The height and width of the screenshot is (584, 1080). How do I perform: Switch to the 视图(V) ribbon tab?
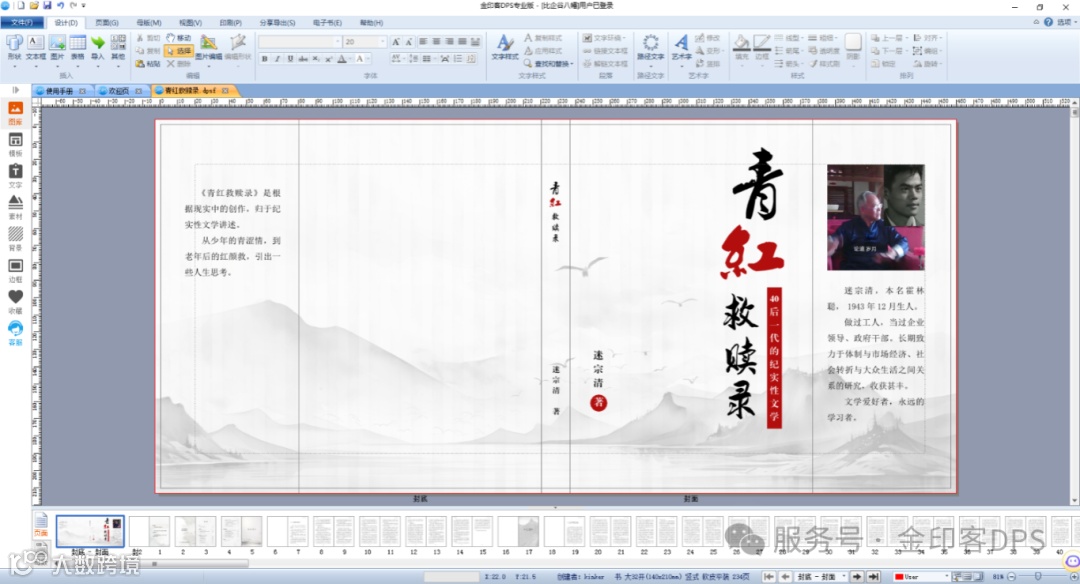[x=190, y=23]
